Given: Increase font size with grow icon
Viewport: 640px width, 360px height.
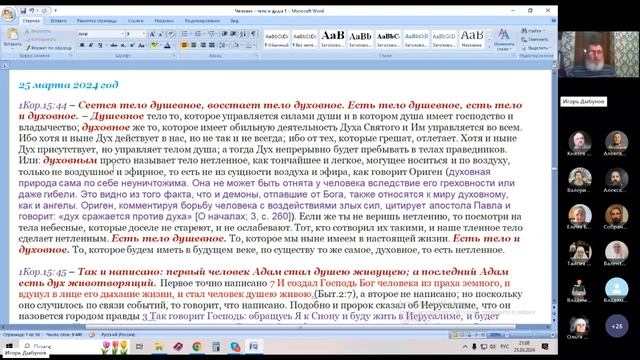Looking at the screenshot, I should pos(152,34).
